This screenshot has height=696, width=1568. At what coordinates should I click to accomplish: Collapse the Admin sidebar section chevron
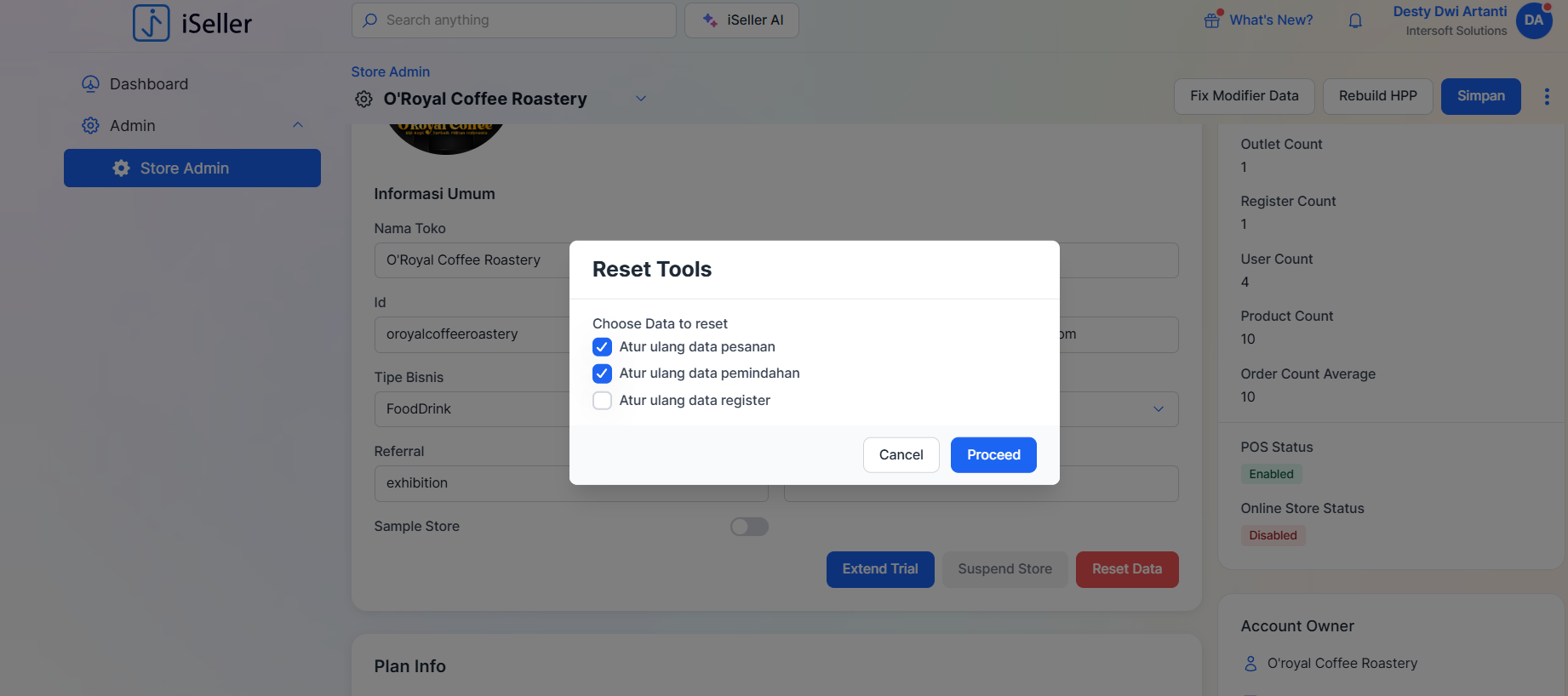click(298, 125)
